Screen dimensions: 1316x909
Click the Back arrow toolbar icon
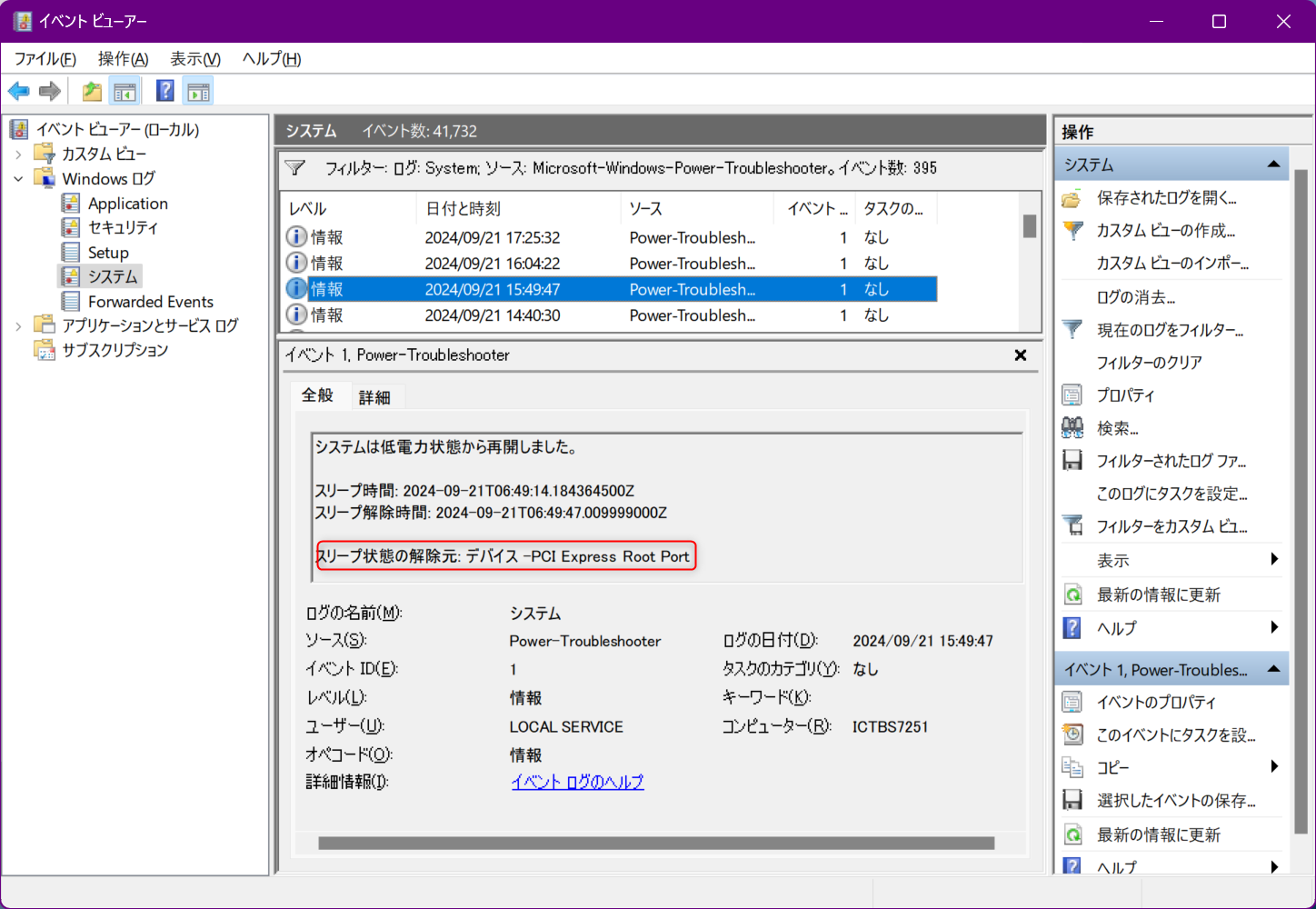(x=18, y=91)
